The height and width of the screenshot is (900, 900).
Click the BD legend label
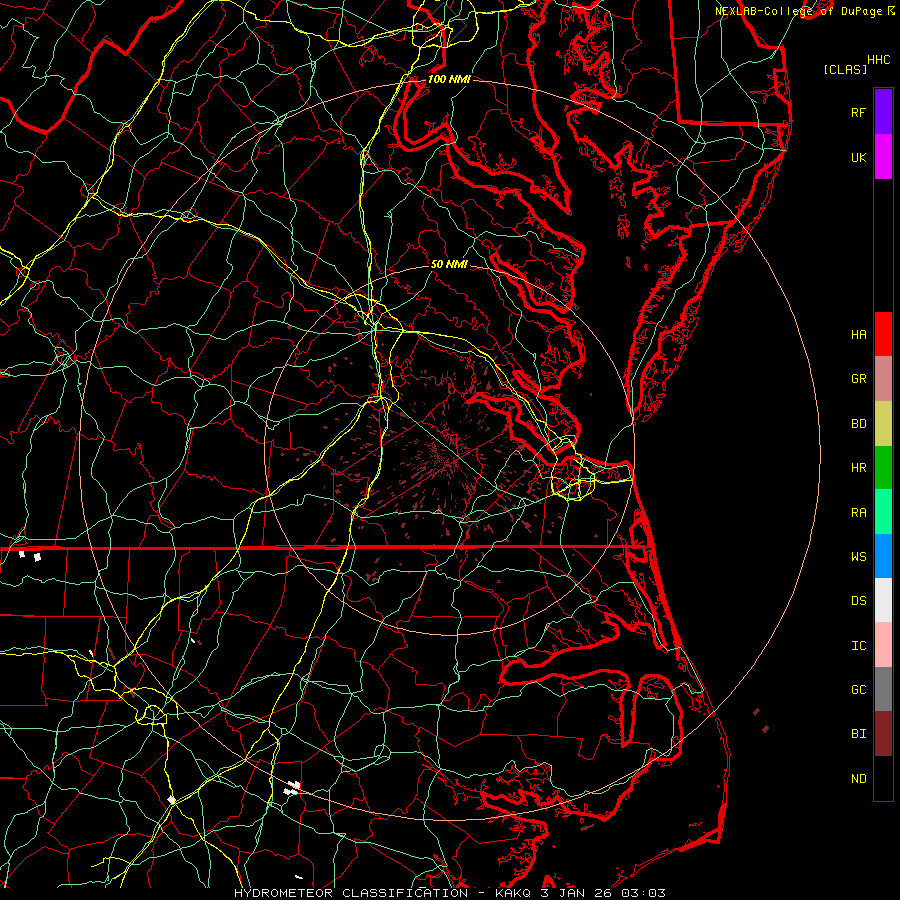858,424
